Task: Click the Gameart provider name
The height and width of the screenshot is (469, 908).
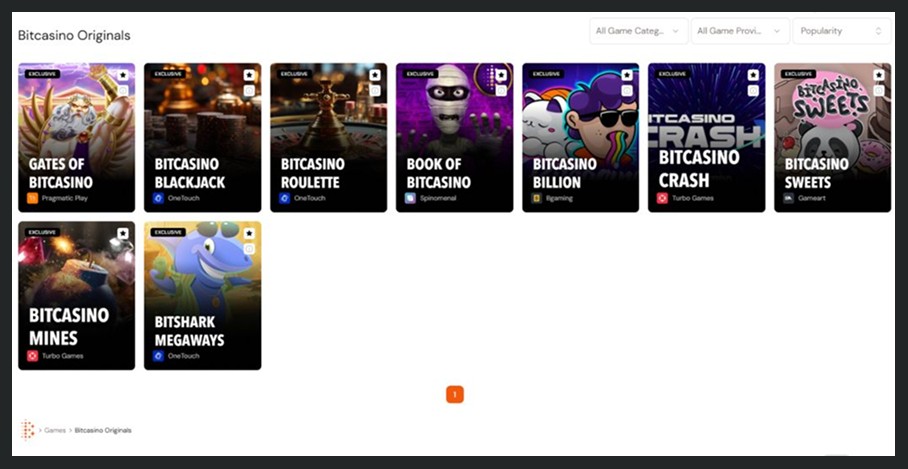Action: coord(811,198)
